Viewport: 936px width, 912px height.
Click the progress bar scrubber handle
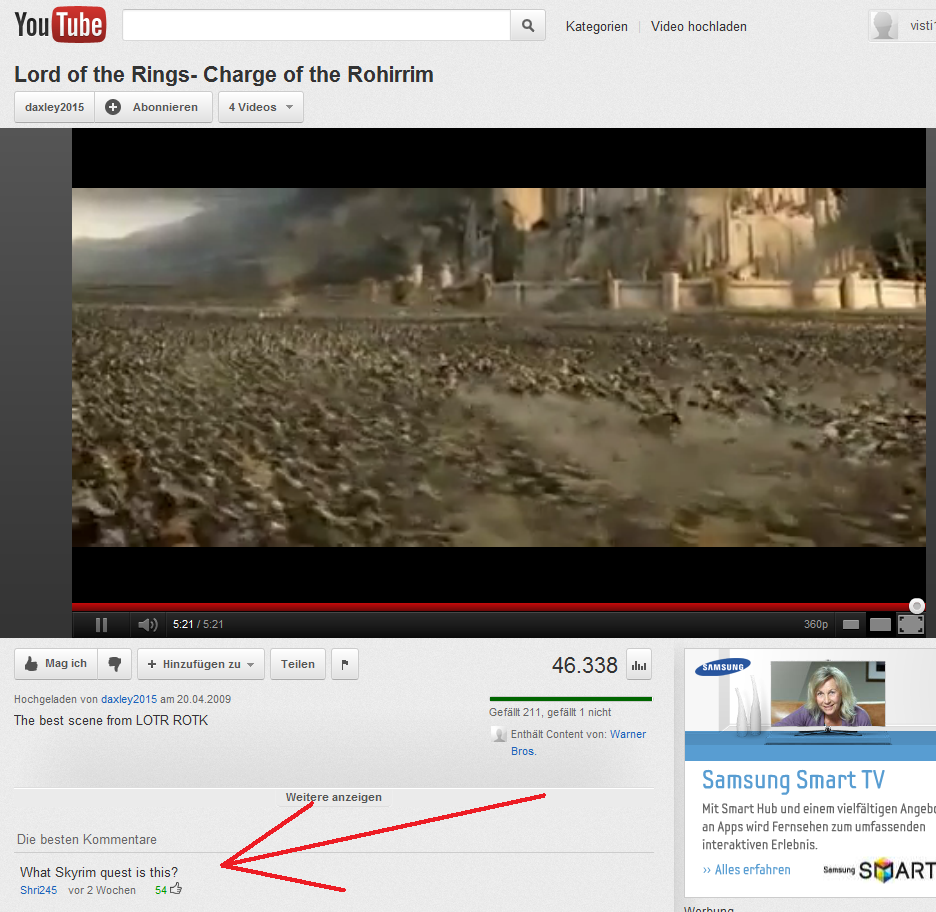pos(917,606)
